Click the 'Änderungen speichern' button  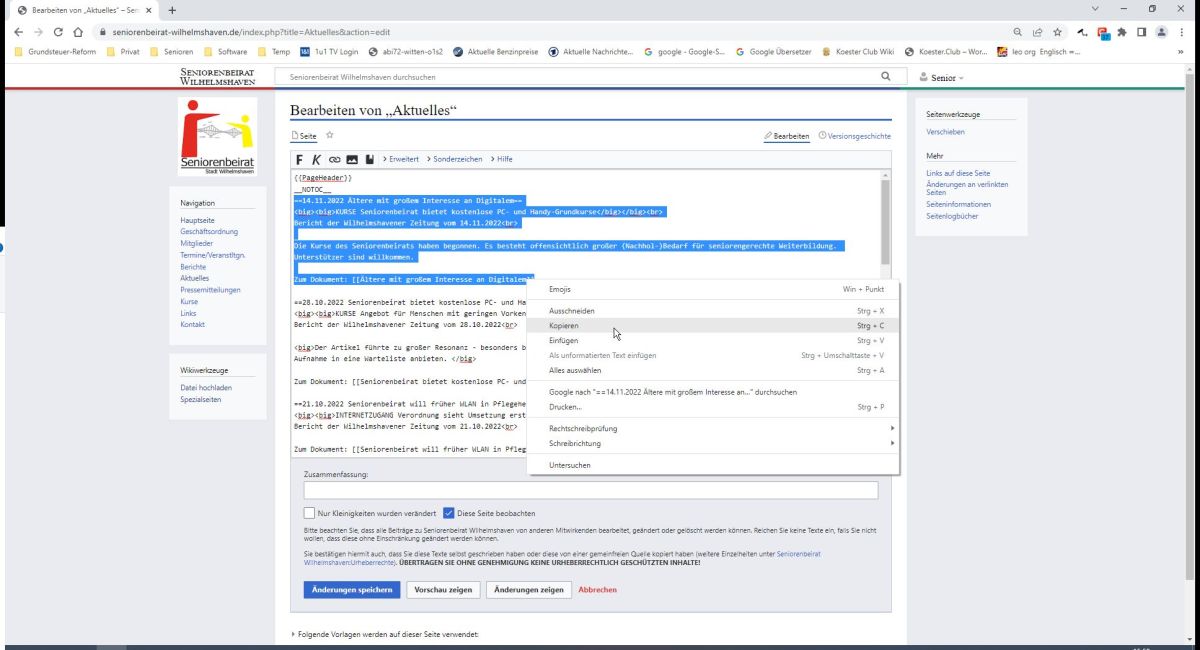(x=352, y=590)
